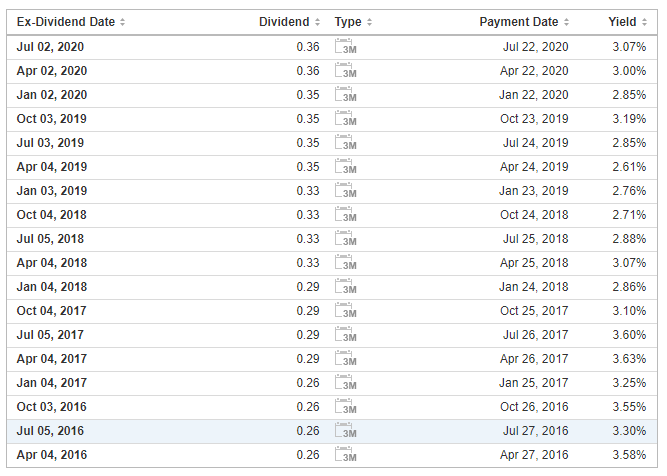Sort by Dividend column arrows
The width and height of the screenshot is (667, 476).
[317, 22]
